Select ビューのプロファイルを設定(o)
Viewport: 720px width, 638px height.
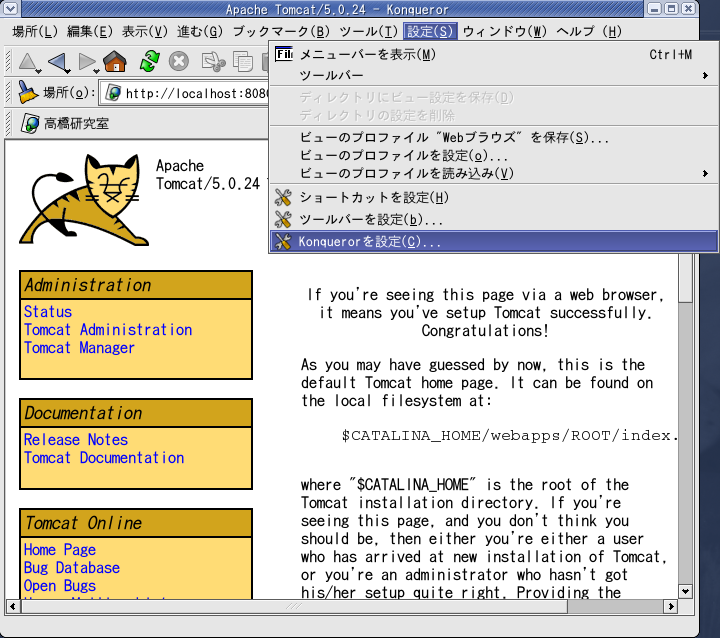493,156
